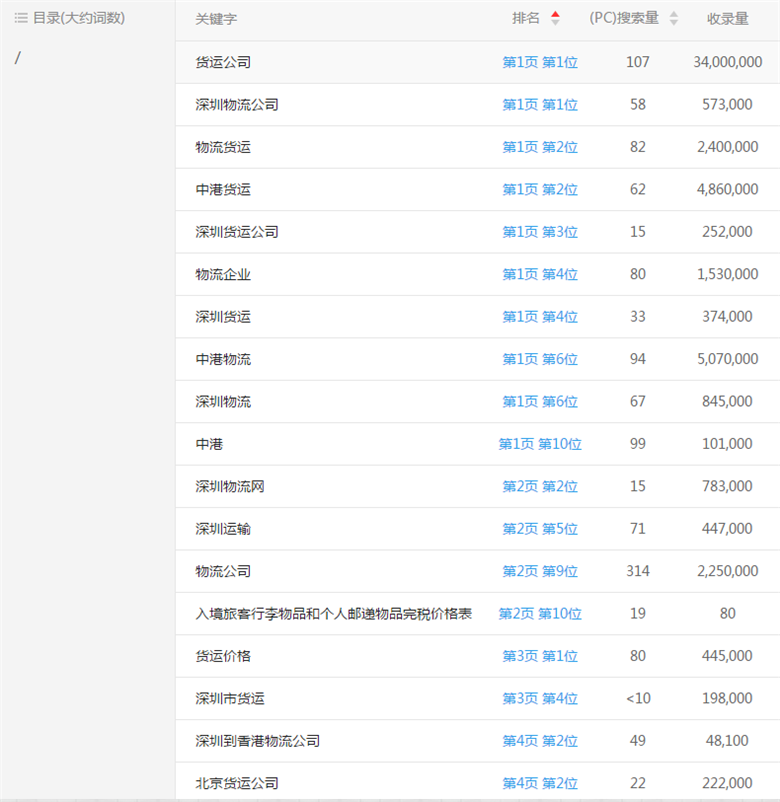Click the 第4页 第2位 link for 北京货运公司
Viewport: 780px width, 802px height.
[x=539, y=783]
